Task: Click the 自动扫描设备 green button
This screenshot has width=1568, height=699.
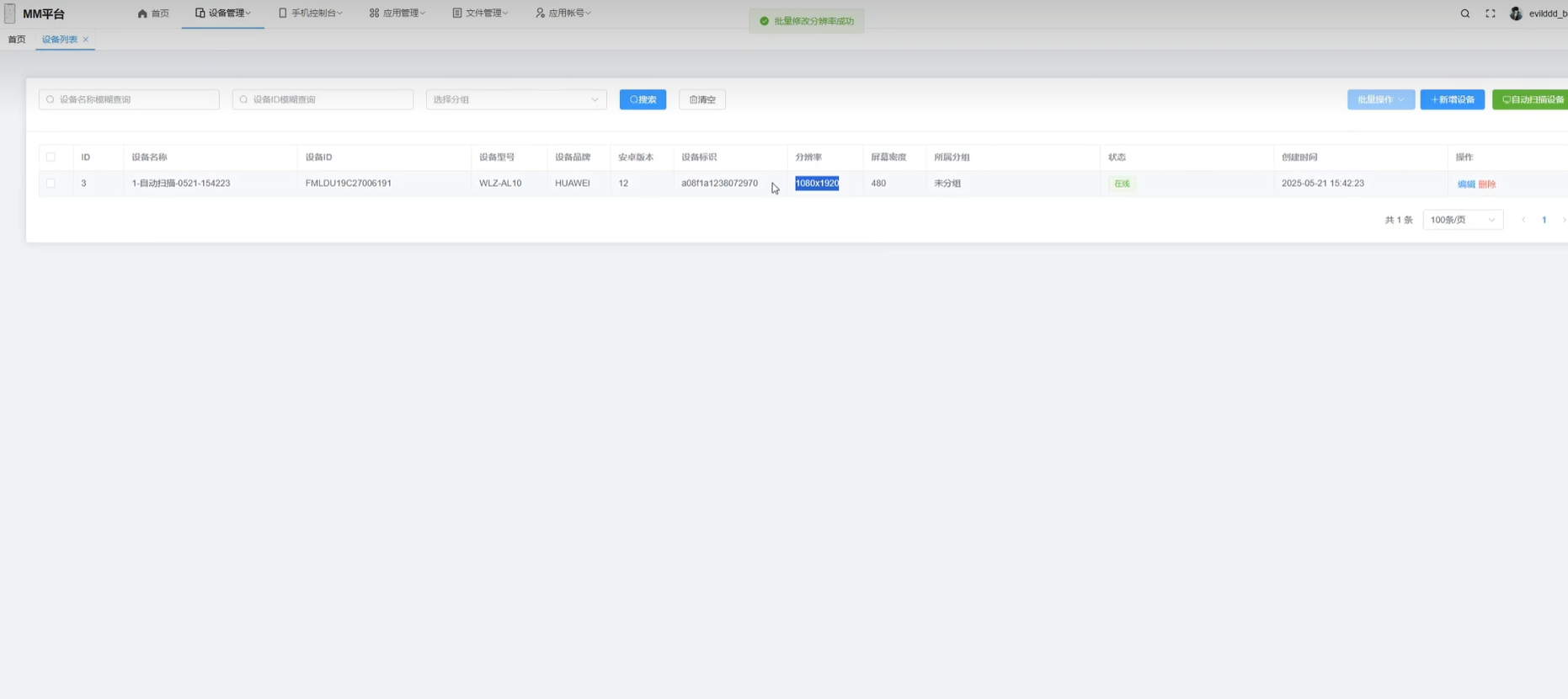Action: click(1532, 99)
